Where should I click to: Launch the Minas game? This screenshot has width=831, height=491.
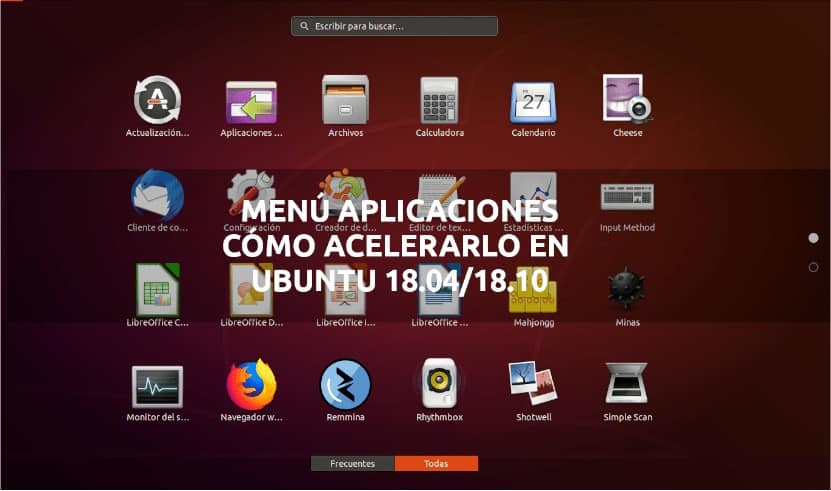tap(627, 289)
